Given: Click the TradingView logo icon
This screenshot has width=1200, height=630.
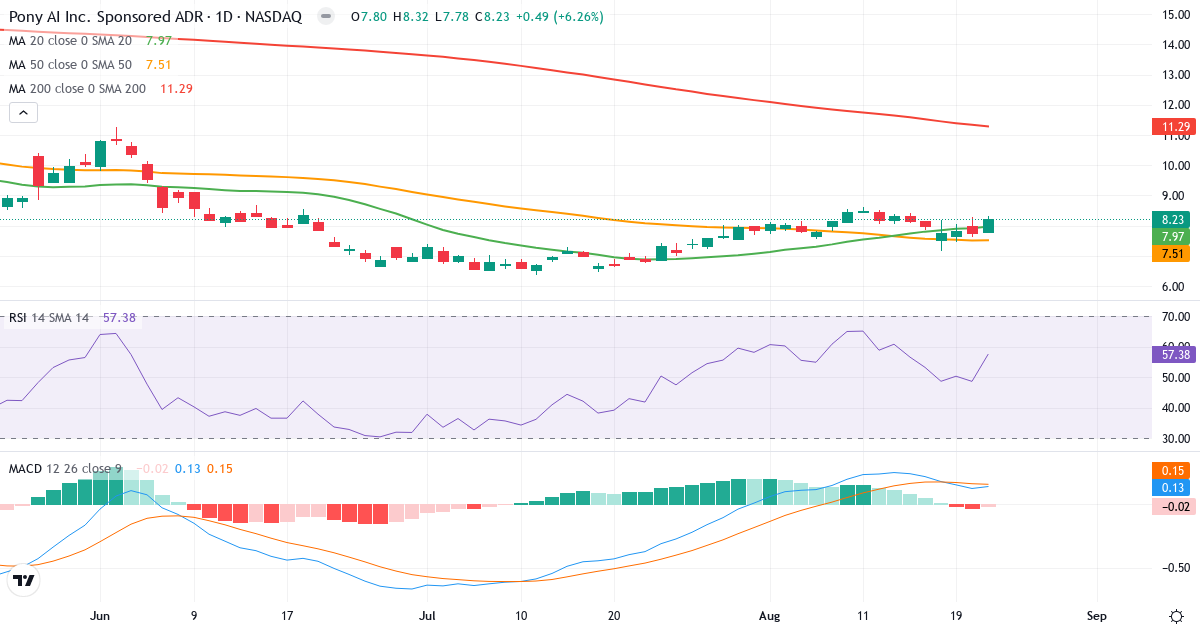Looking at the screenshot, I should click(x=24, y=579).
